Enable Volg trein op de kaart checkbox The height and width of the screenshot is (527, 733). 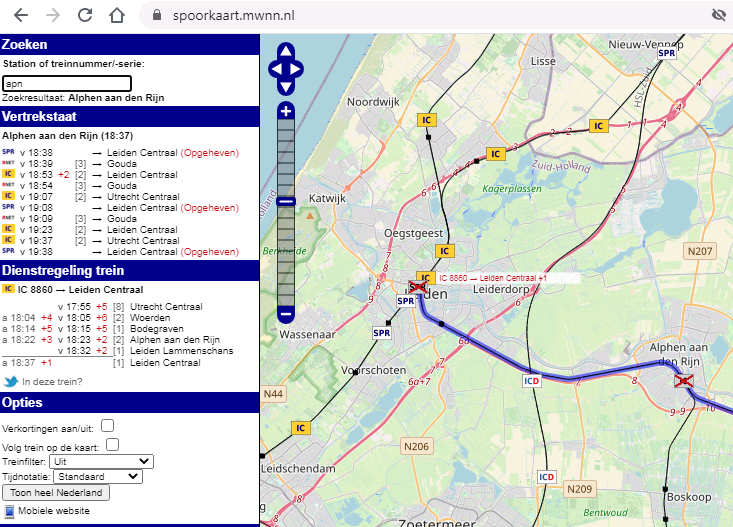(112, 444)
